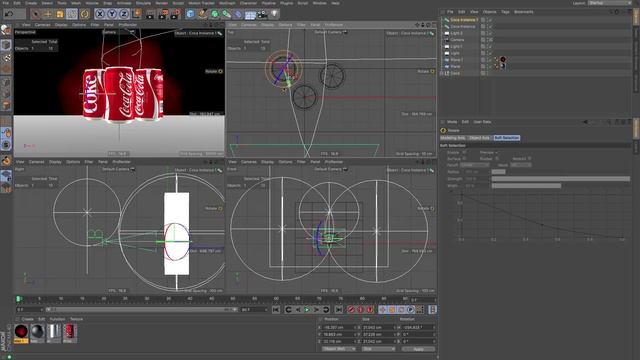This screenshot has width=640, height=360.
Task: Click the blue Deformer icon
Action: (238, 14)
